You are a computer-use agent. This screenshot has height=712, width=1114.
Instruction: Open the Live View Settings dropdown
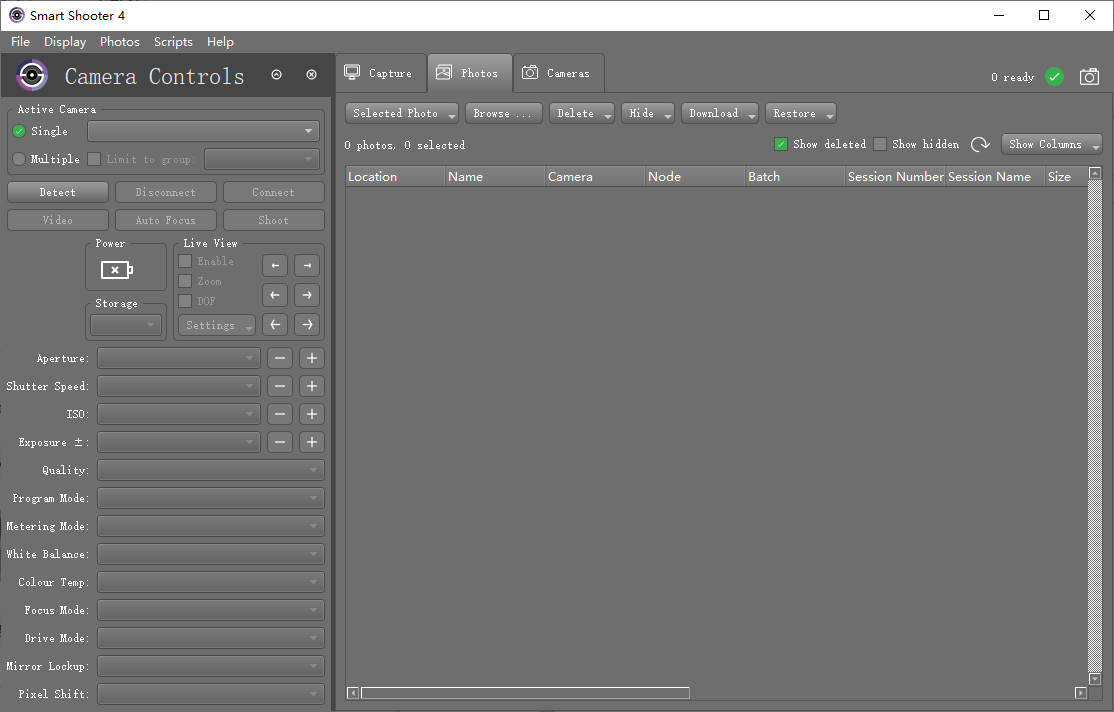pos(217,325)
